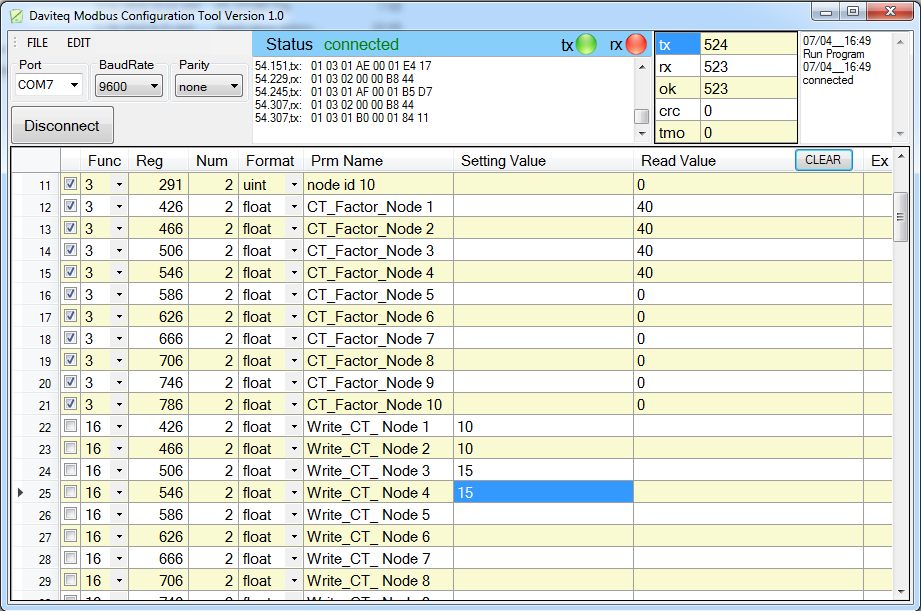Click the Prm Name cell Write_CT_ Node 6
This screenshot has width=921, height=611.
379,537
